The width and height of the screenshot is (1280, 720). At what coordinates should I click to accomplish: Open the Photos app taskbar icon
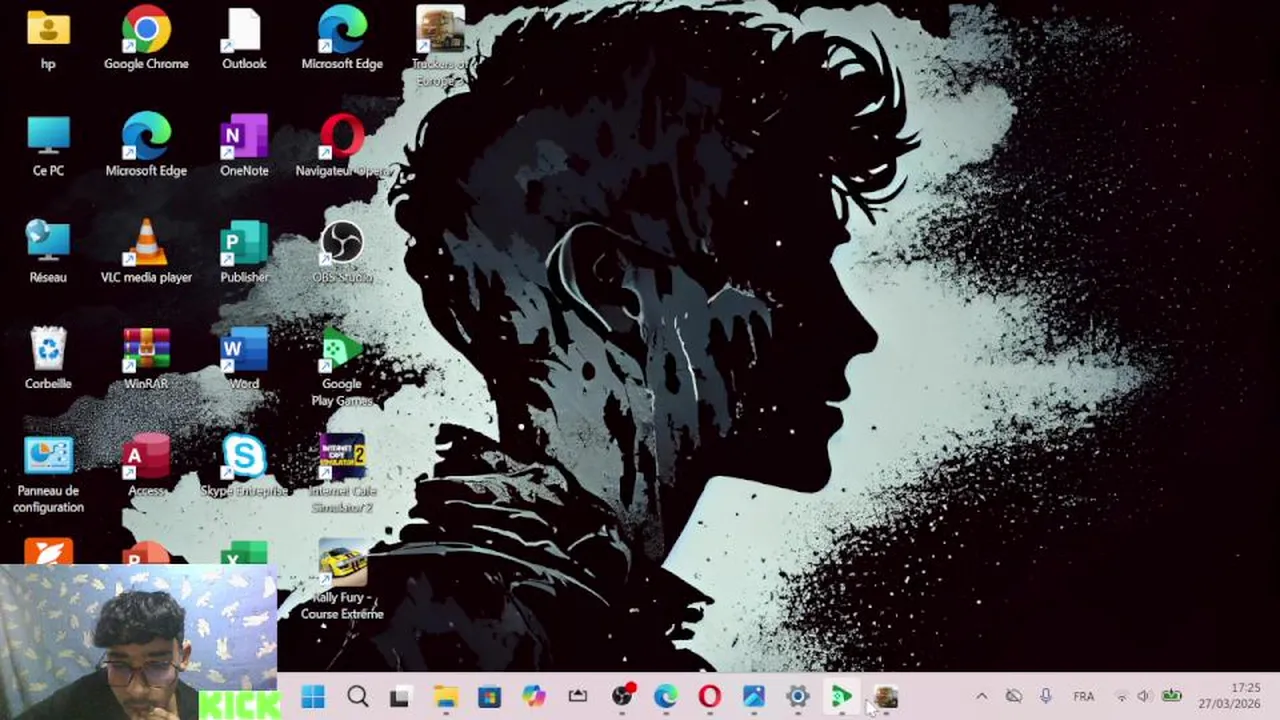tap(754, 697)
